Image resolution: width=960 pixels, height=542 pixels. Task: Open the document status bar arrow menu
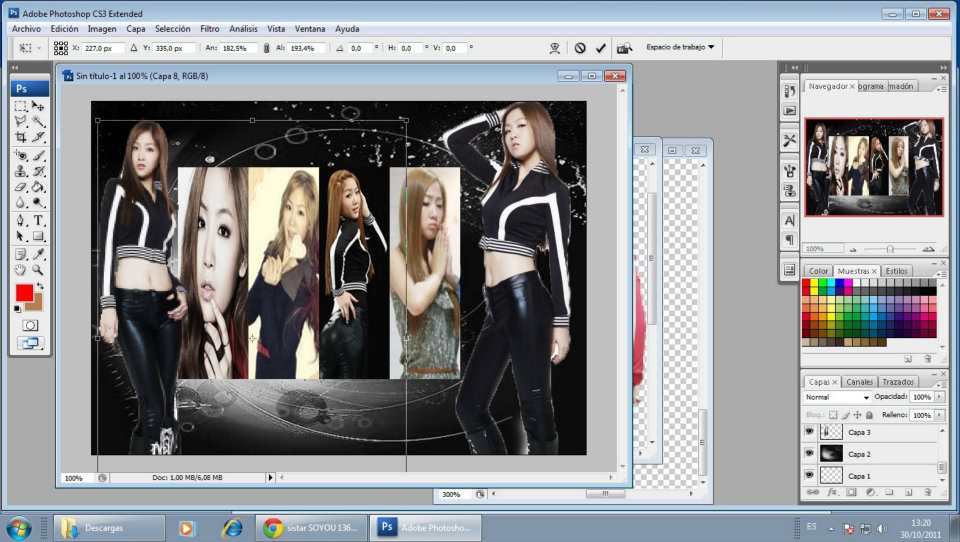pyautogui.click(x=270, y=477)
